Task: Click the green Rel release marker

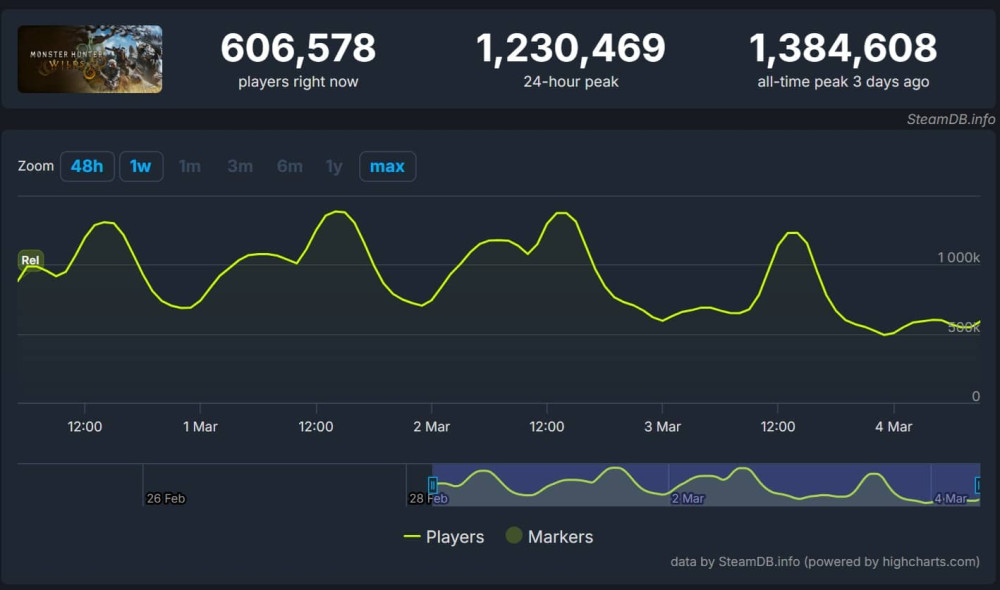Action: 31,261
